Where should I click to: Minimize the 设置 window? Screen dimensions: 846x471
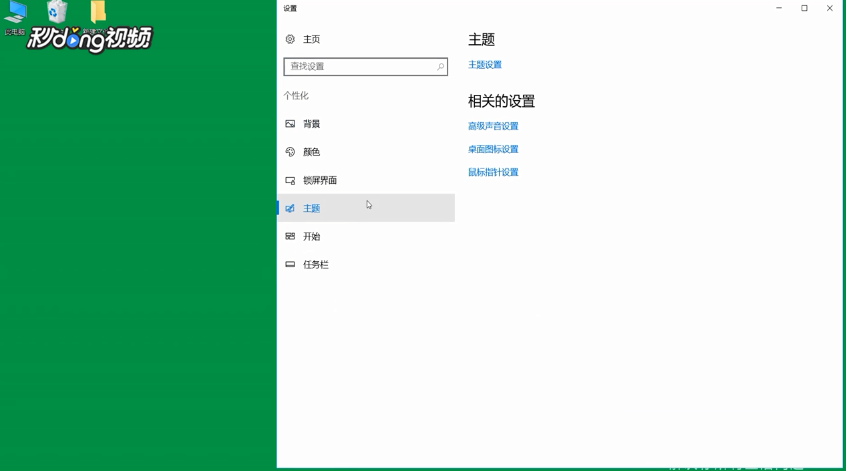click(779, 8)
